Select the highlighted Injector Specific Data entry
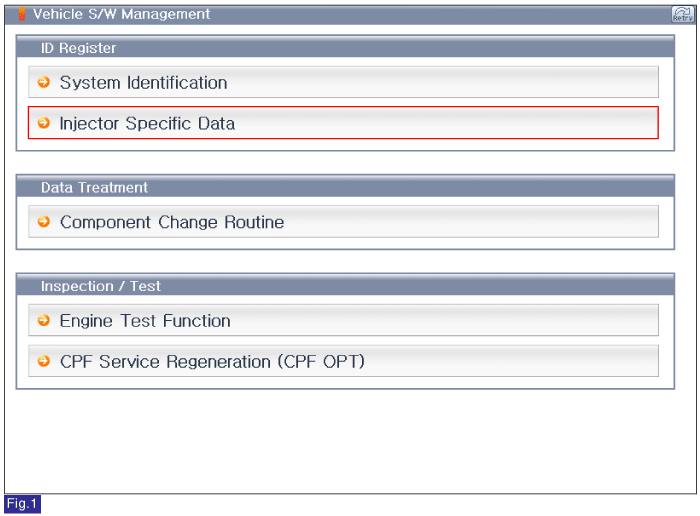700x516 pixels. pos(343,123)
